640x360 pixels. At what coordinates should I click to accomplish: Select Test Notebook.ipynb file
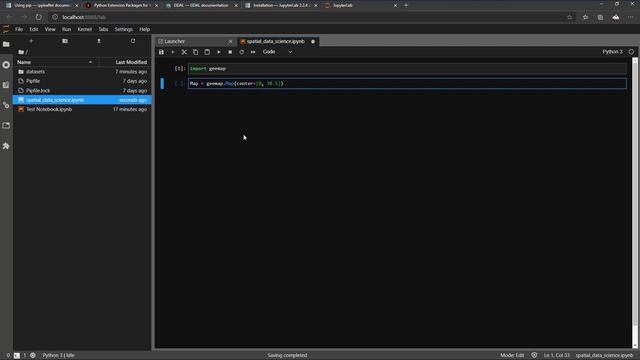coord(82,109)
